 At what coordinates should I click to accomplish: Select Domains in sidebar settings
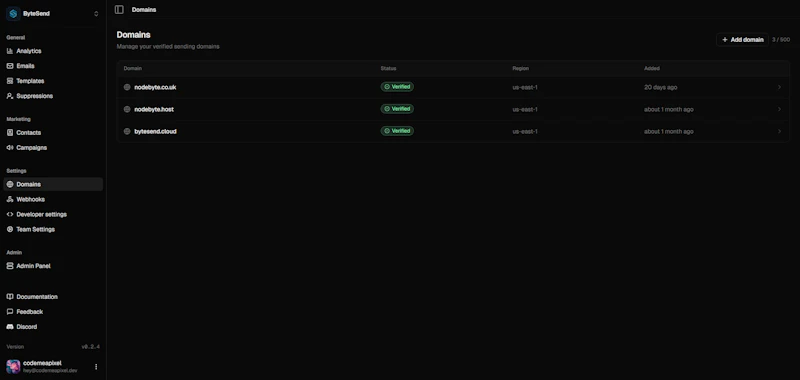point(53,184)
